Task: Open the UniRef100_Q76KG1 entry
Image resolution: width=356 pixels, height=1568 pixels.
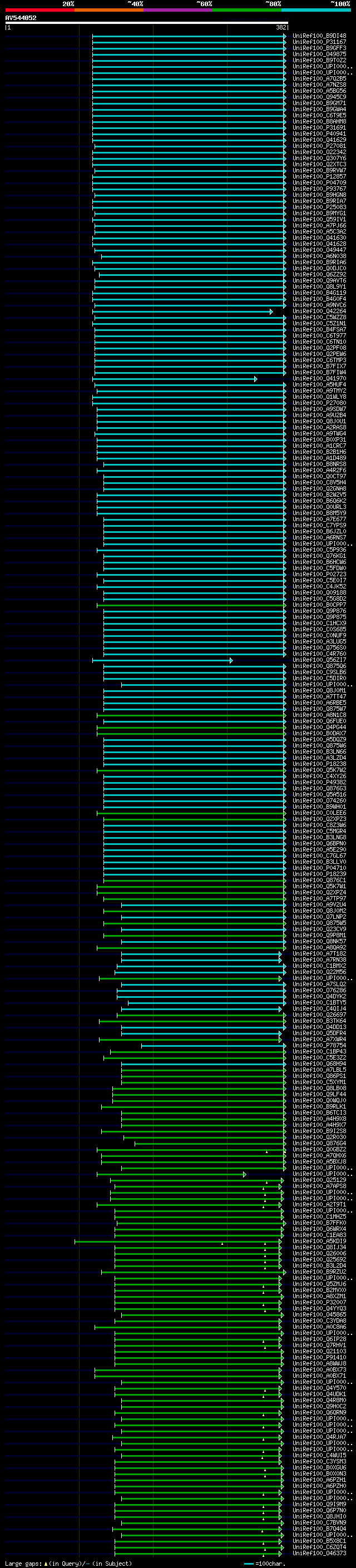Action: pyautogui.click(x=319, y=556)
